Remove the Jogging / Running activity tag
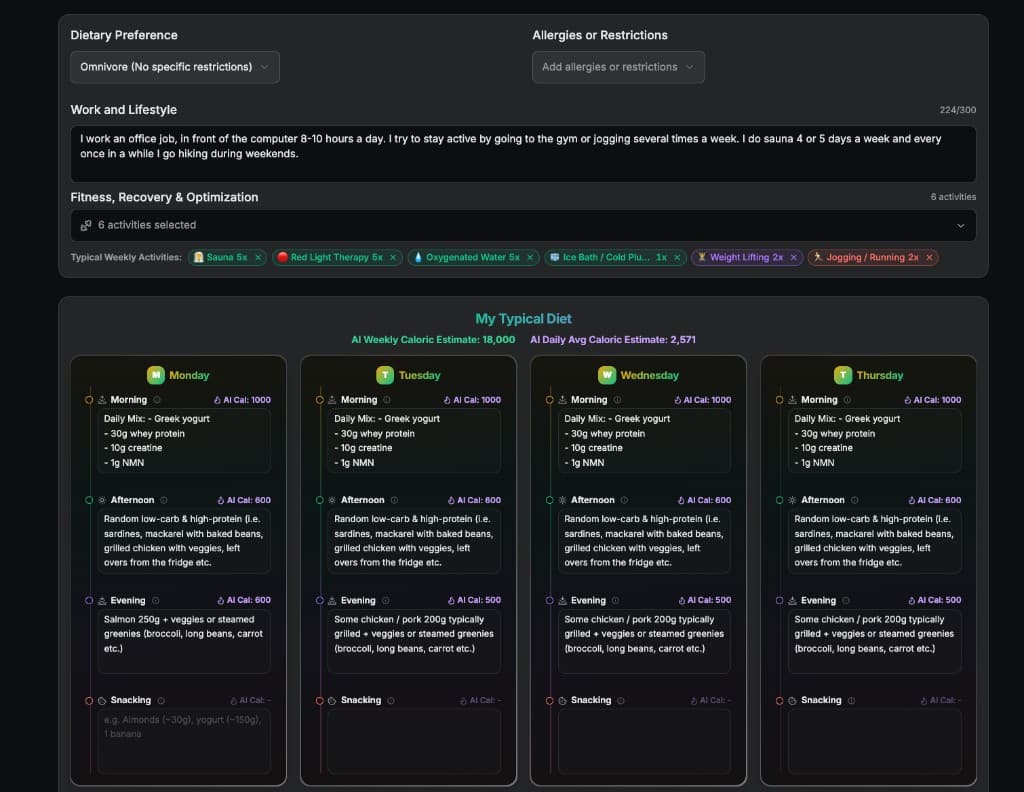 (929, 258)
